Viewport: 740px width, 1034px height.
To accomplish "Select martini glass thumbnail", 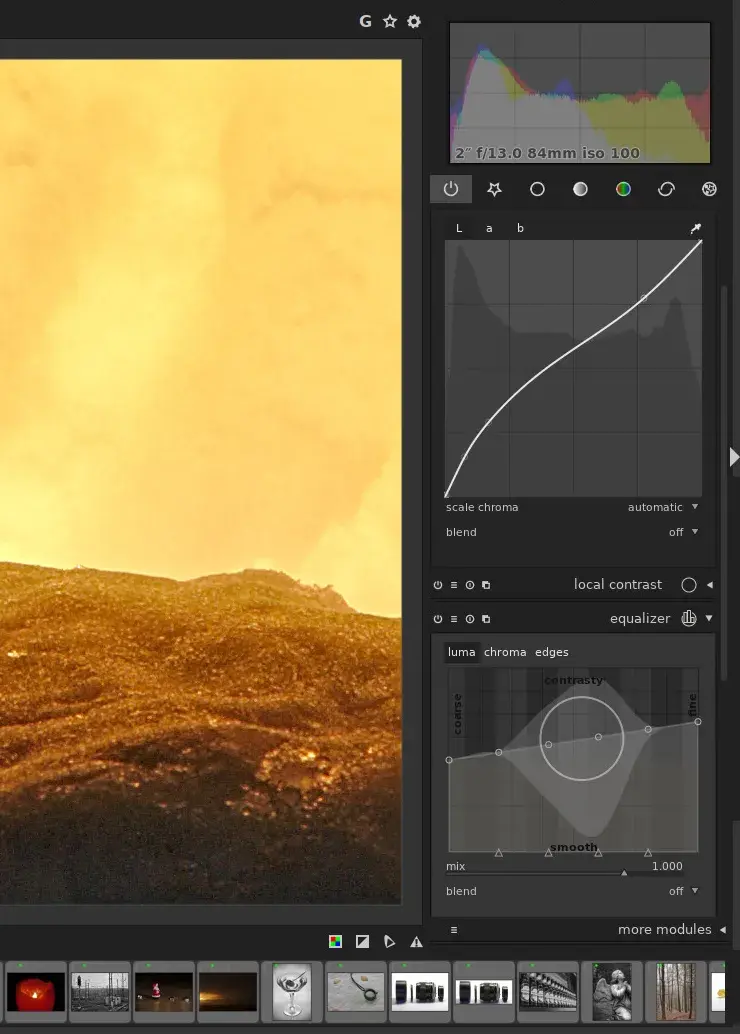I will (292, 992).
